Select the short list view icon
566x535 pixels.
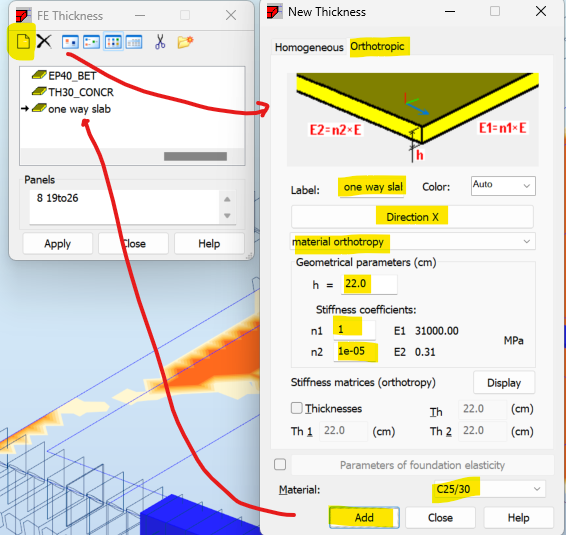click(113, 42)
